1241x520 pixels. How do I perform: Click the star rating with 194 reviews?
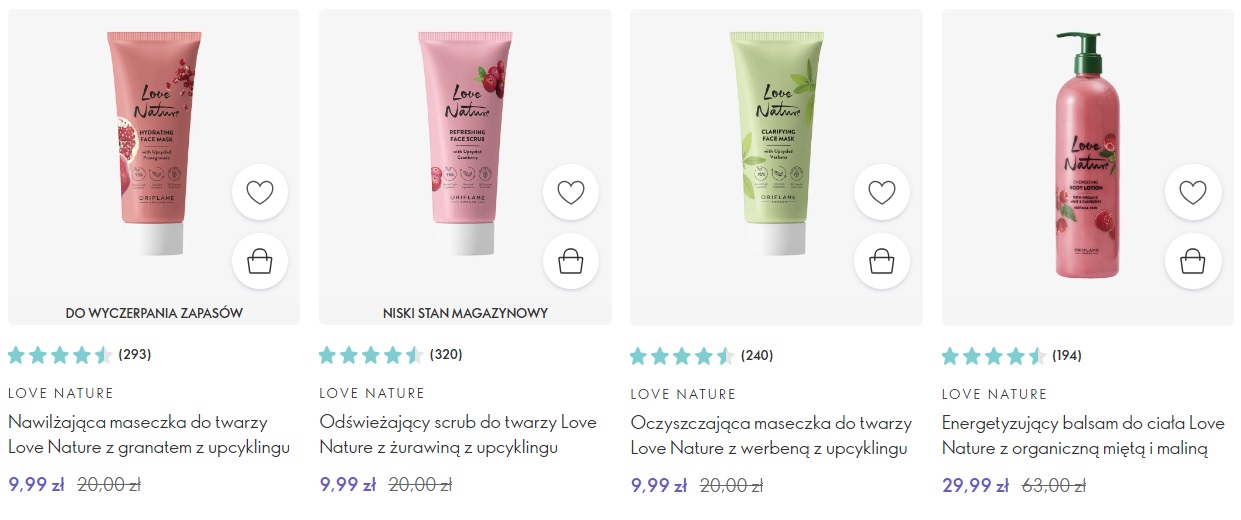coord(1012,355)
